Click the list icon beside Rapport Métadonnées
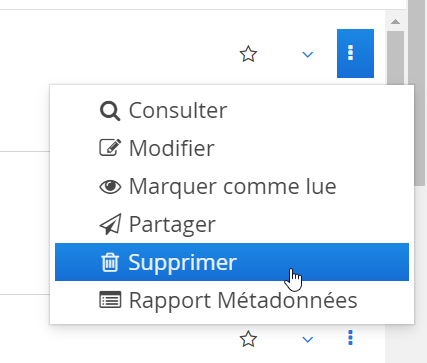Screen dimensions: 427x363 pyautogui.click(x=110, y=299)
